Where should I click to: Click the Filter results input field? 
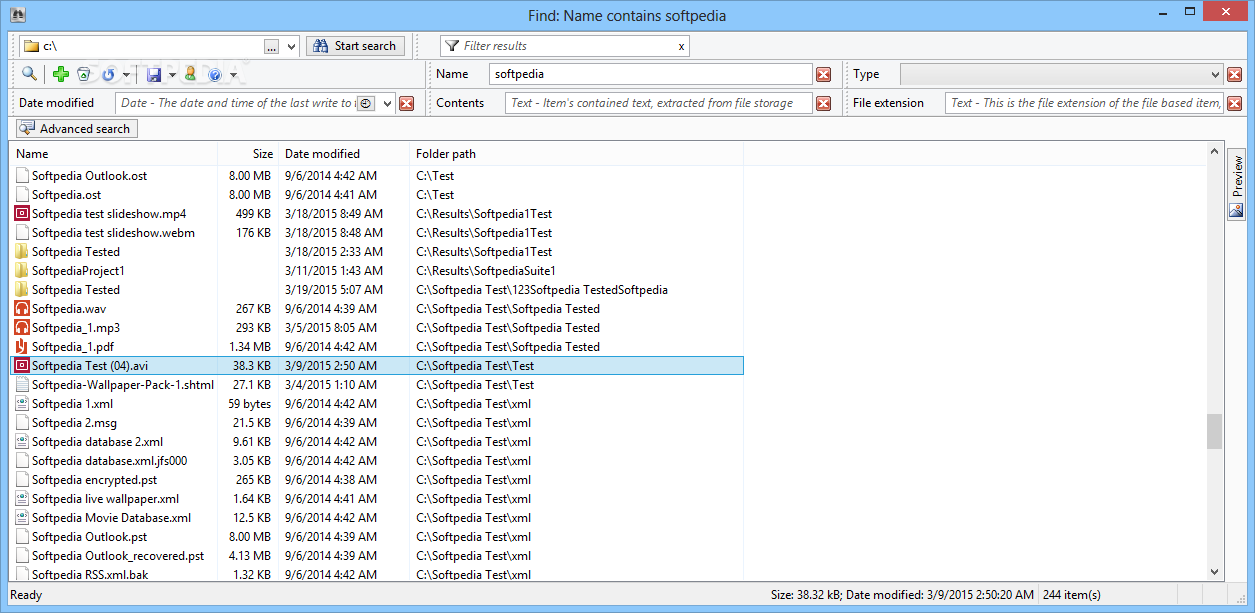(x=567, y=46)
